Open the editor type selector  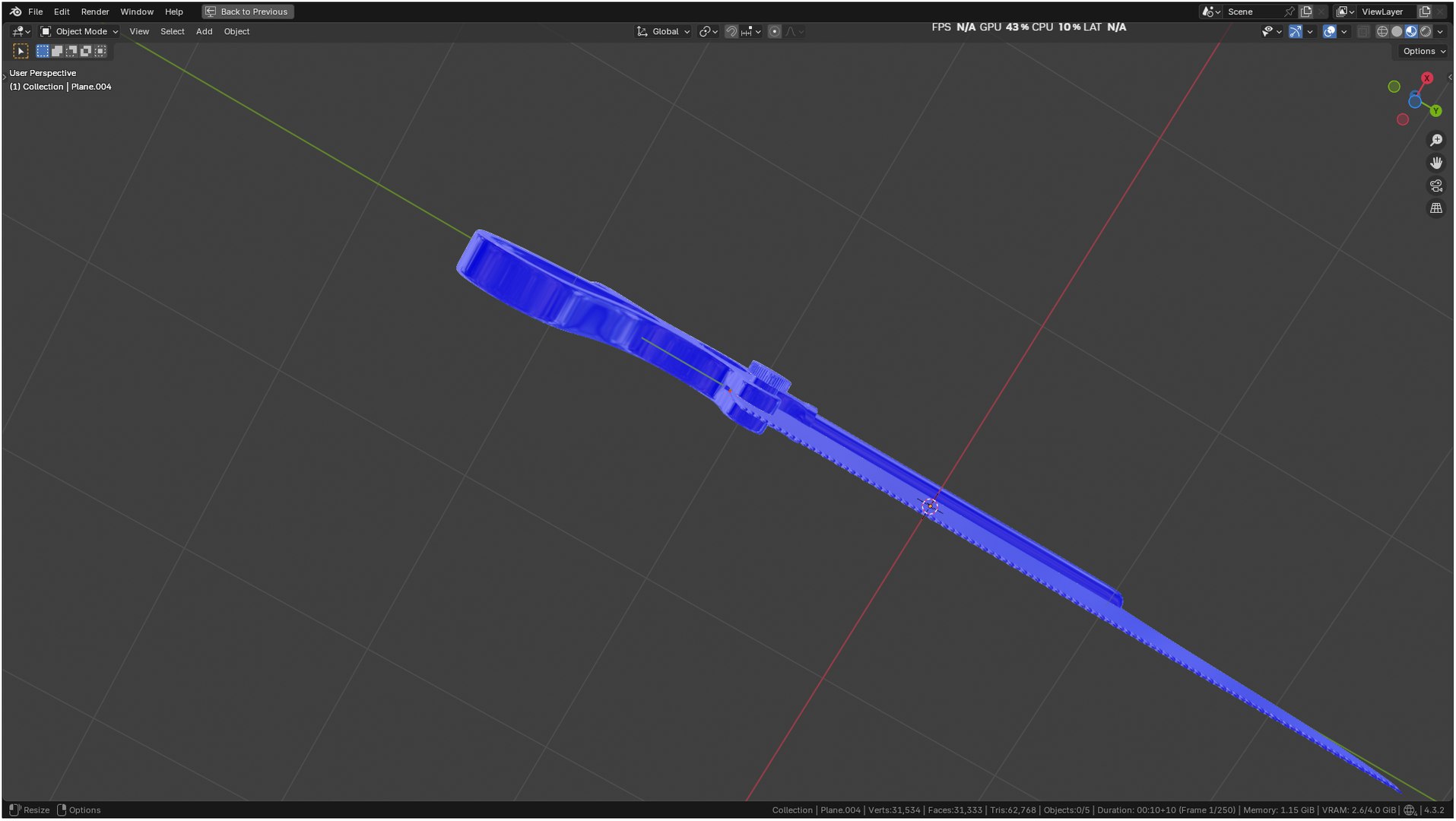tap(21, 31)
